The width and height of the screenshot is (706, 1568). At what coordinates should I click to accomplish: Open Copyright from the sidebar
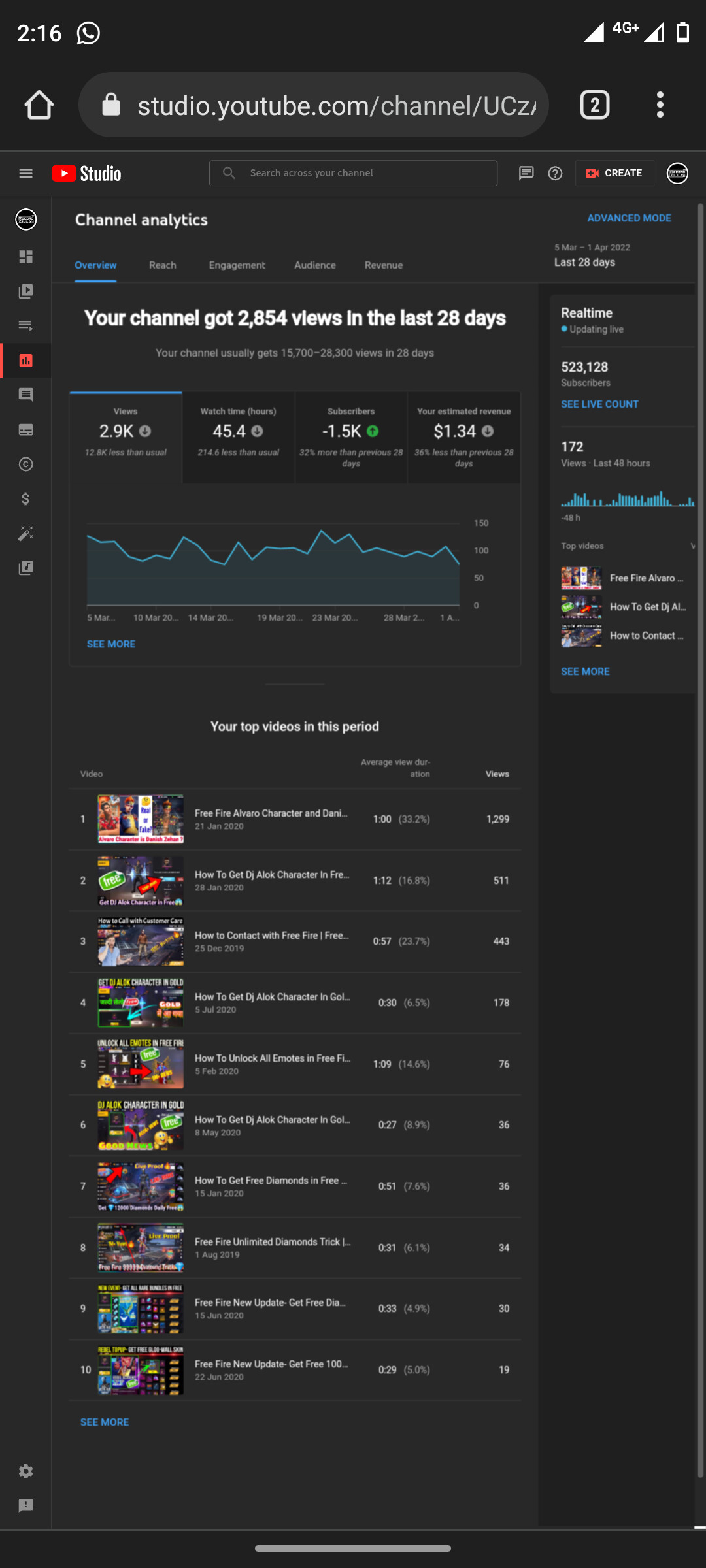[x=25, y=465]
